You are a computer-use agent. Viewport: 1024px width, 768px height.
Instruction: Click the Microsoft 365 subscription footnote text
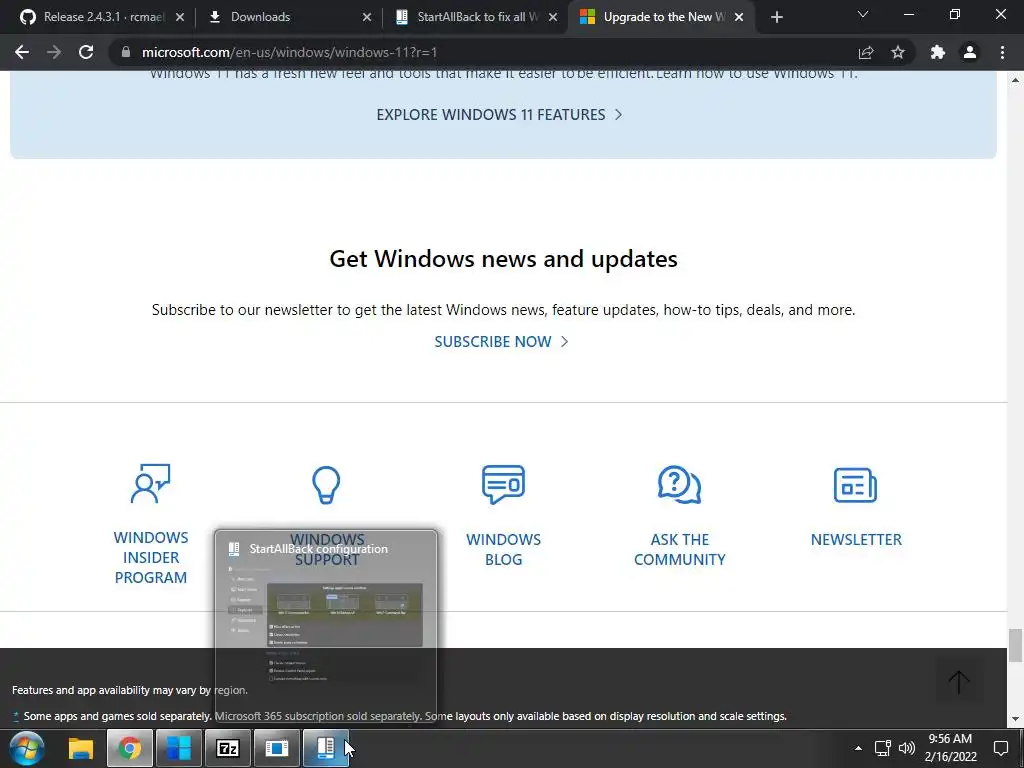click(317, 716)
